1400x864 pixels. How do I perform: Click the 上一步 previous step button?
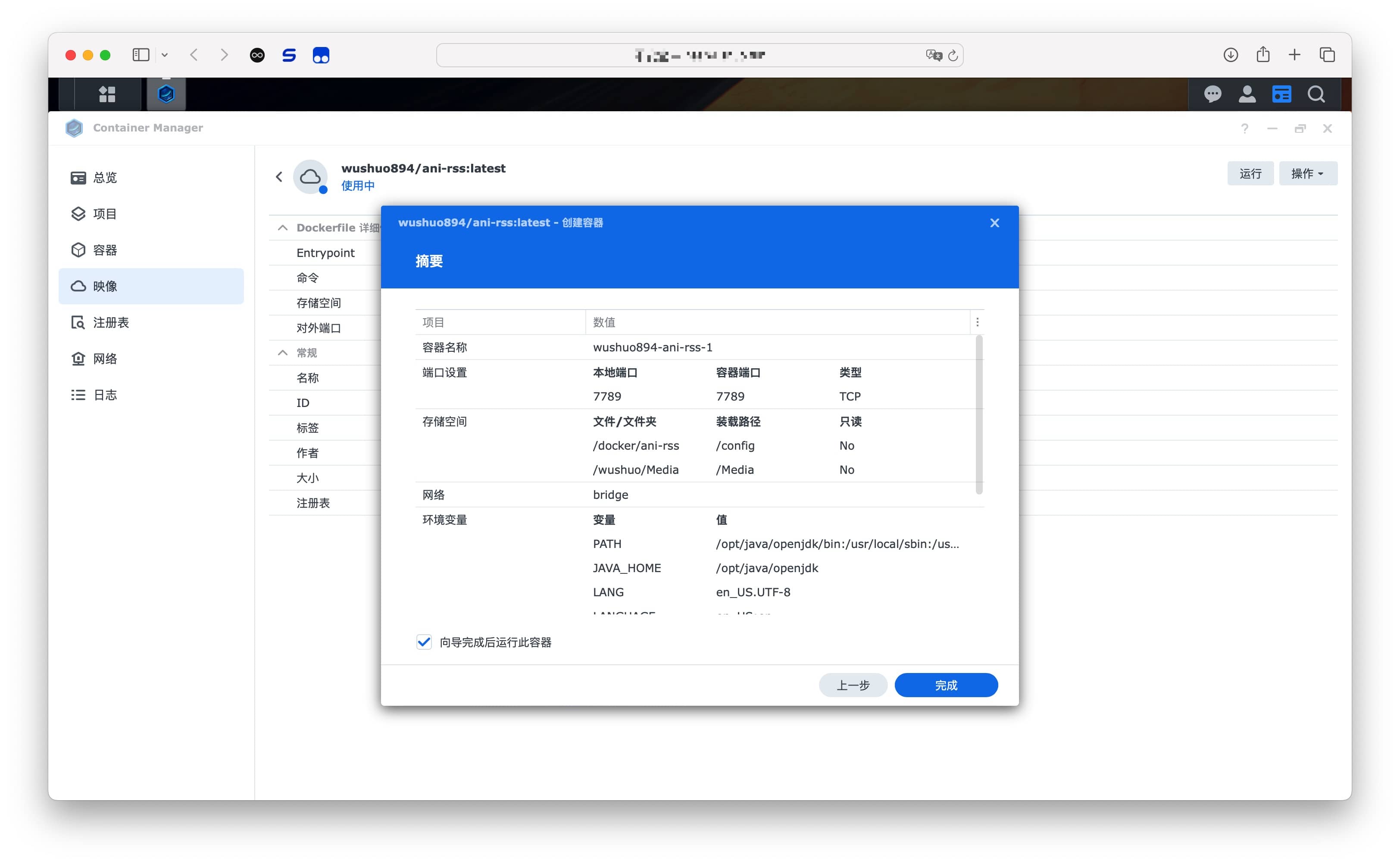click(853, 685)
